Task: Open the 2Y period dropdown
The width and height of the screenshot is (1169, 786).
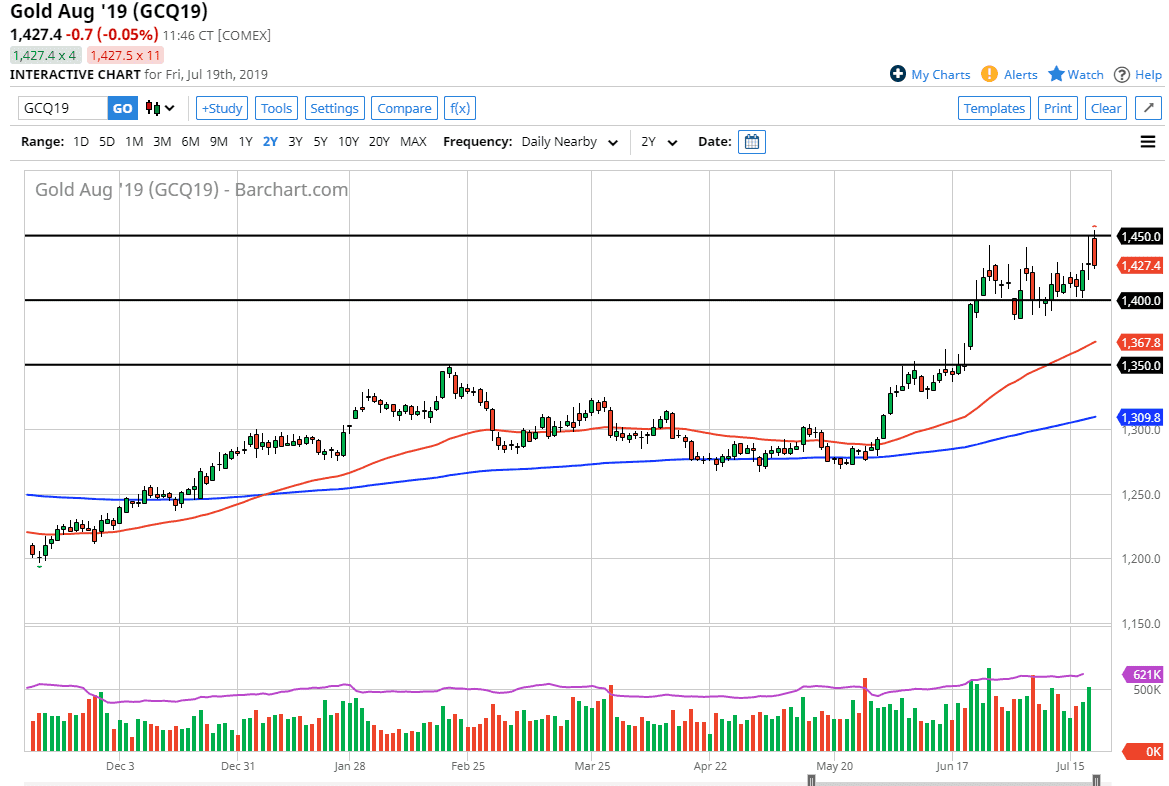Action: pos(660,142)
